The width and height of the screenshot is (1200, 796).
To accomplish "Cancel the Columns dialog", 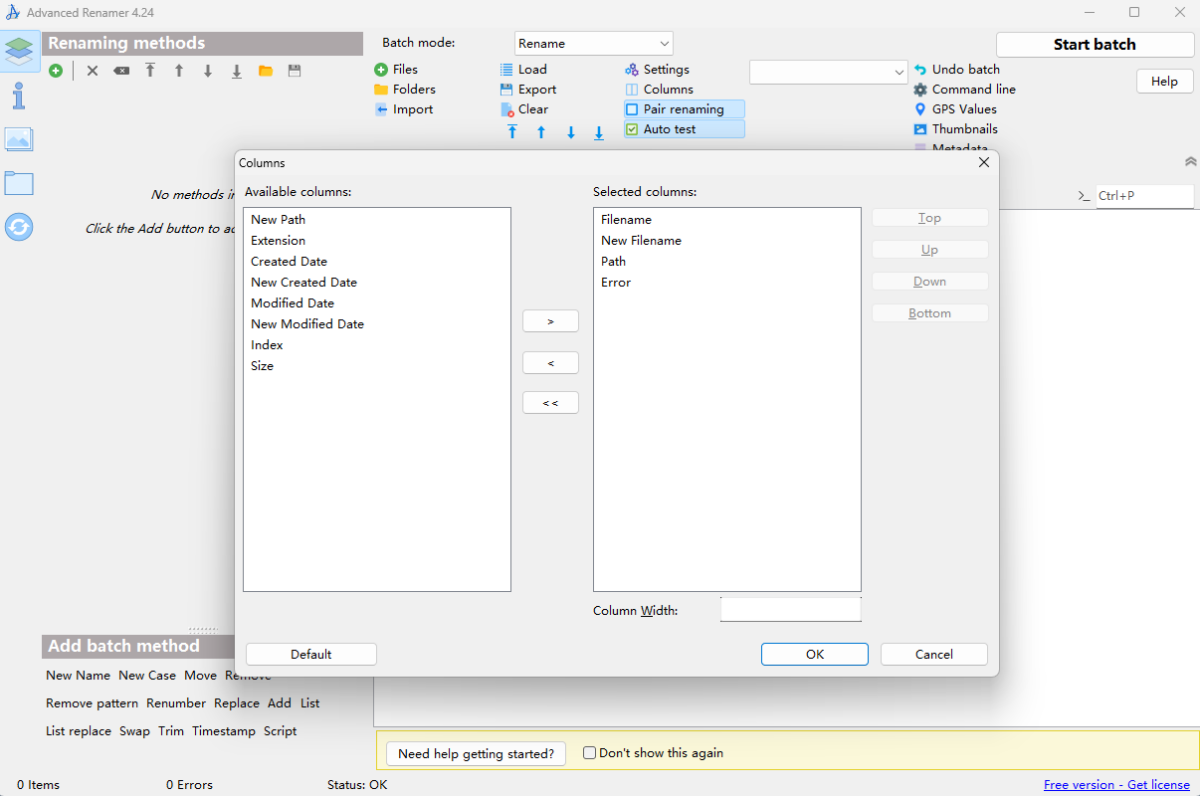I will [x=934, y=654].
